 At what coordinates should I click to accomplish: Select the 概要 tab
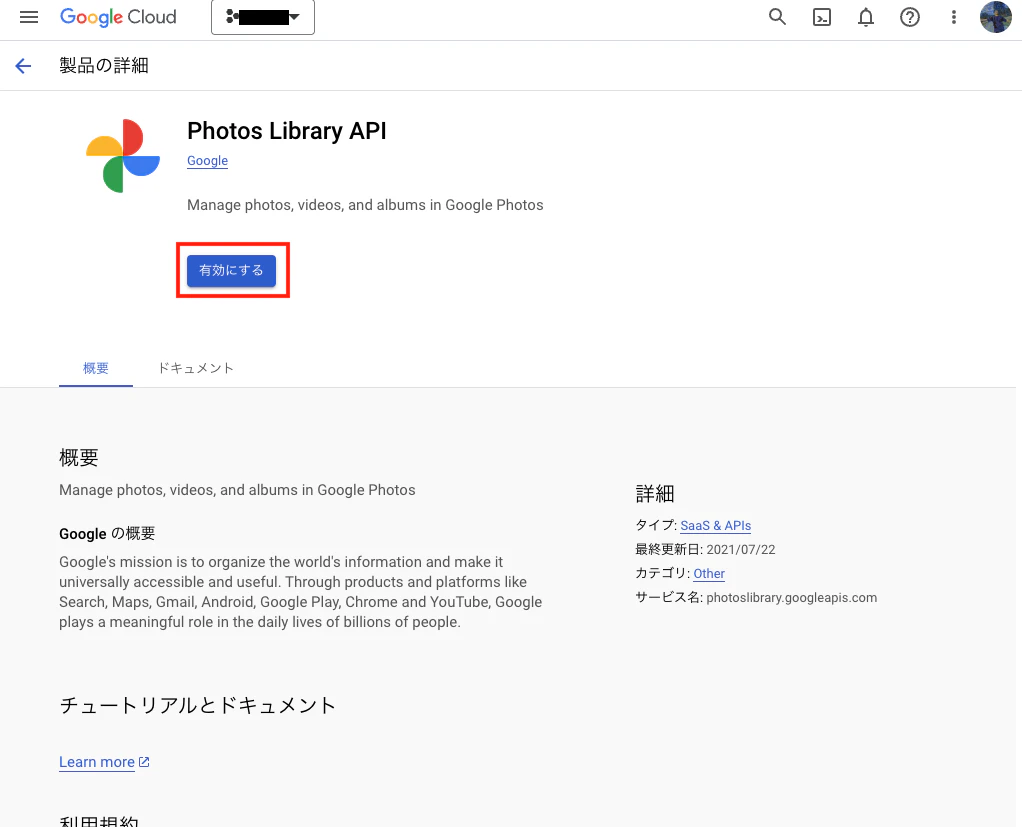(x=96, y=368)
